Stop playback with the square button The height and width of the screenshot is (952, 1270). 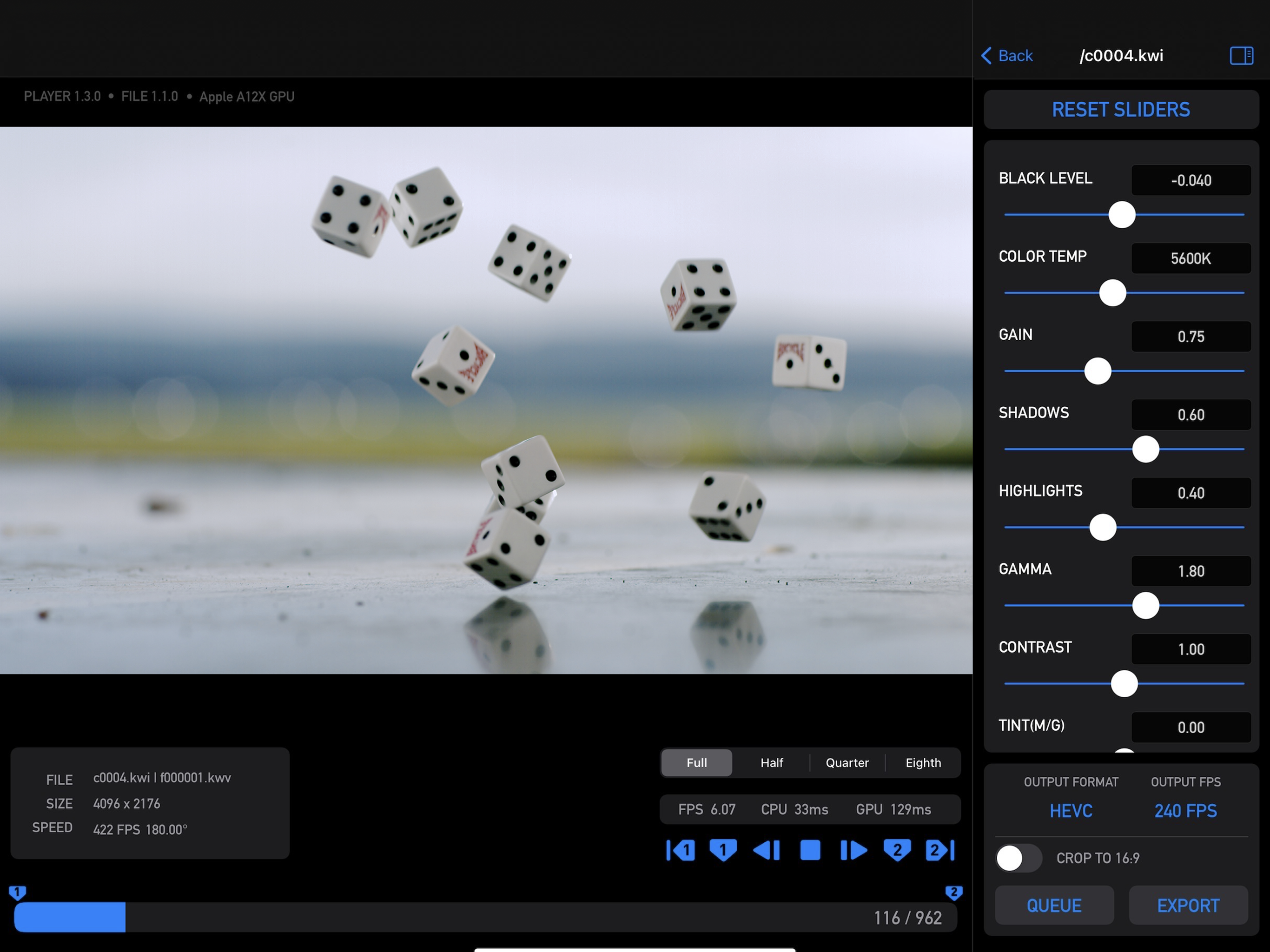click(810, 850)
